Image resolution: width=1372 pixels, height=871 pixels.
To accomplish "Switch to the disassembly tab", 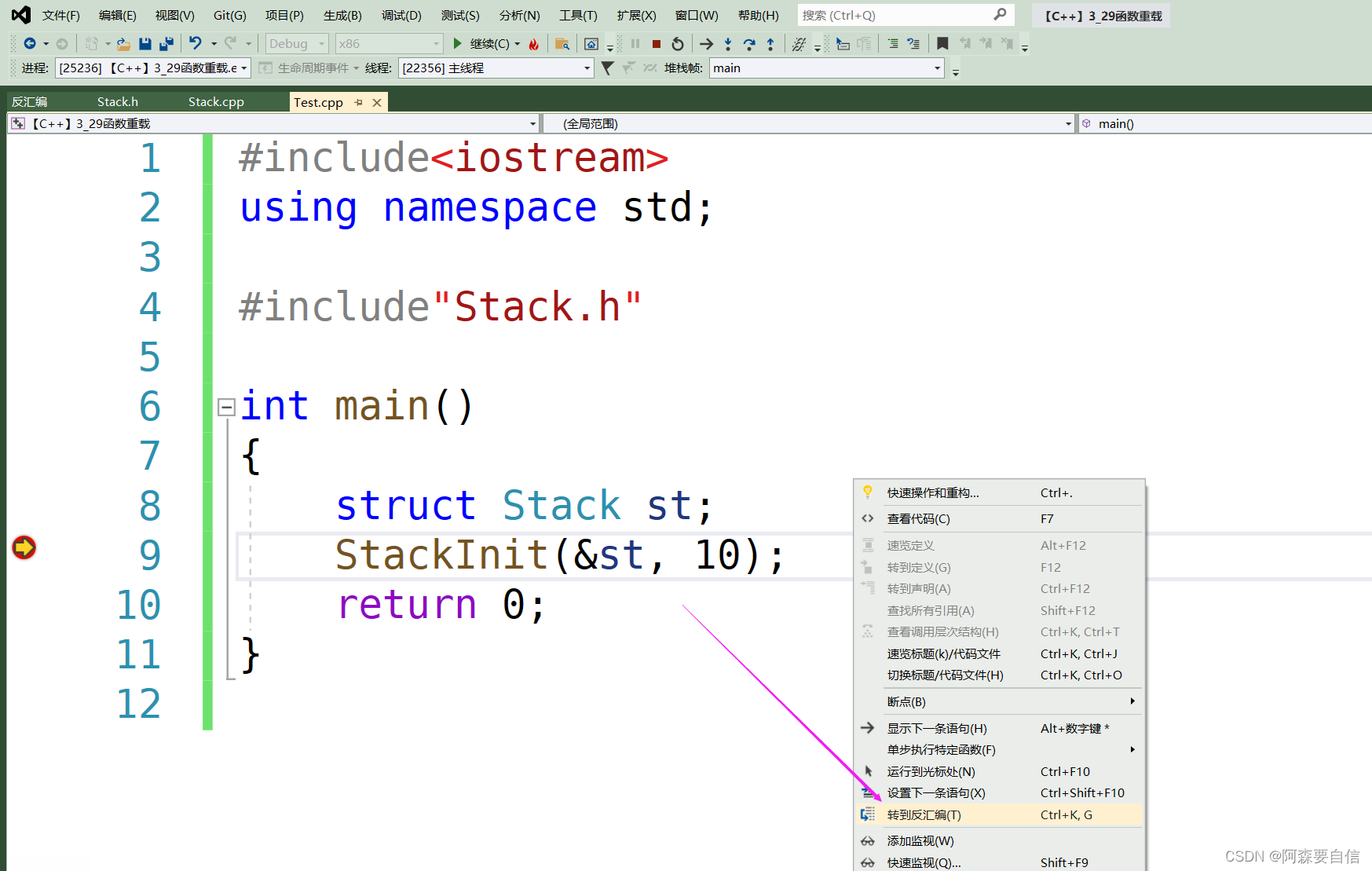I will pyautogui.click(x=30, y=102).
